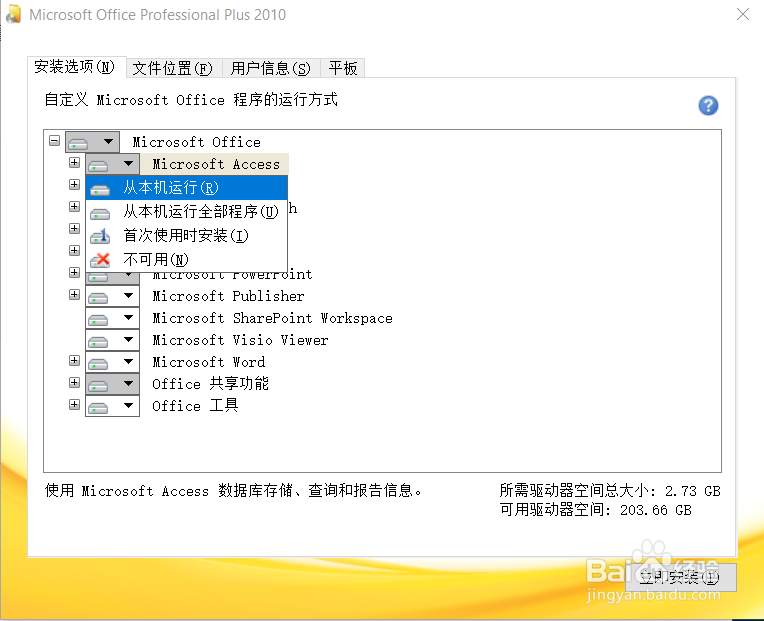Switch to 文件位置(F) tab
The image size is (764, 621).
tap(172, 68)
